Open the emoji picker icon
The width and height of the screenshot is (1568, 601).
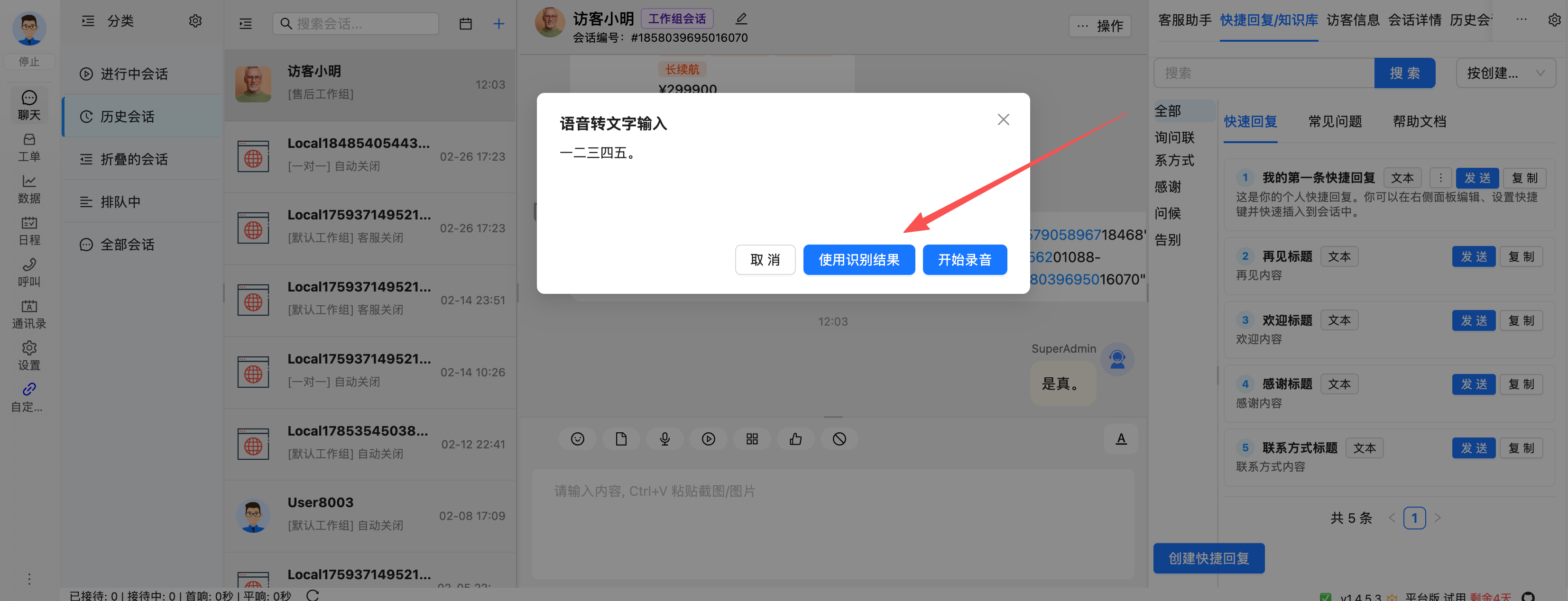(577, 438)
